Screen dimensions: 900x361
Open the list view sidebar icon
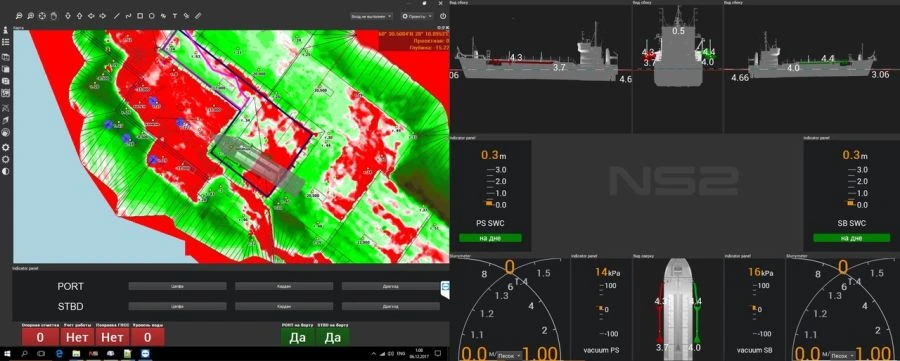click(6, 41)
